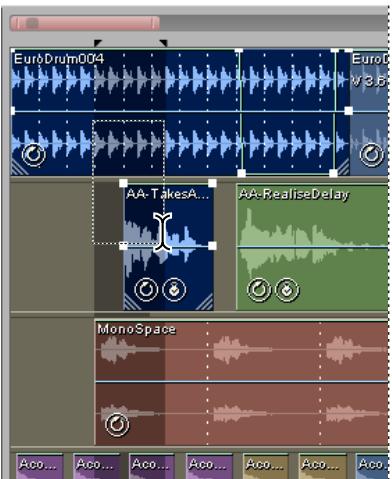Click the top-right selection handle of AA-TakesA clip
392x479 pixels.
point(212,183)
